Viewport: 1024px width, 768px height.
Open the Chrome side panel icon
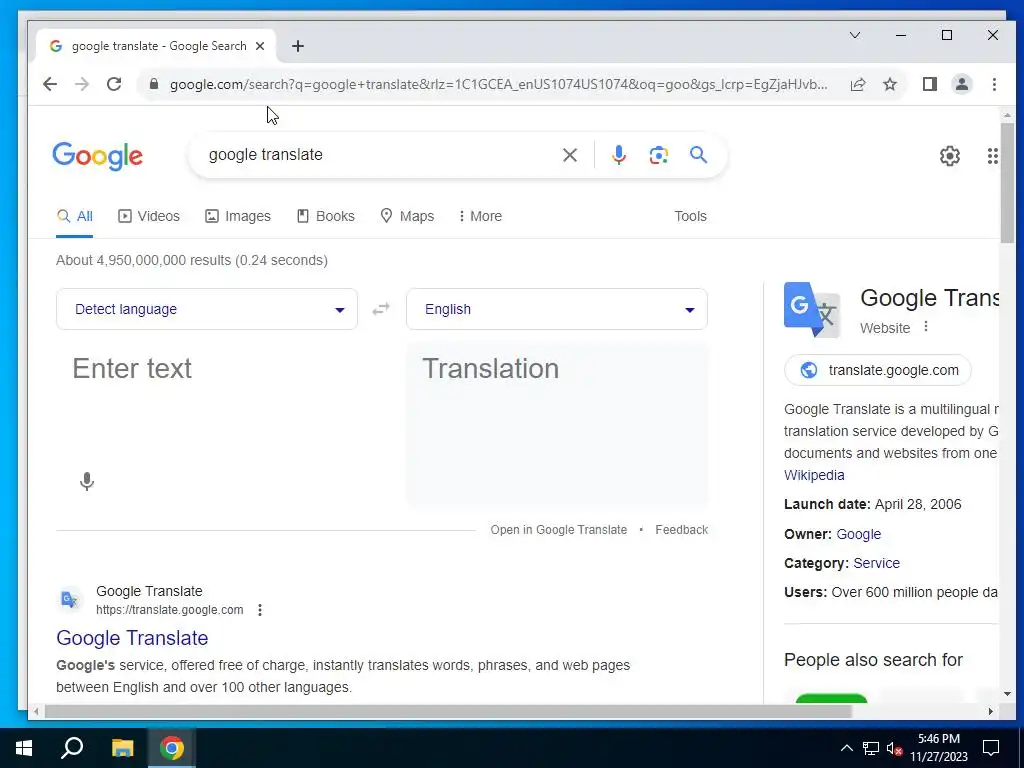930,84
